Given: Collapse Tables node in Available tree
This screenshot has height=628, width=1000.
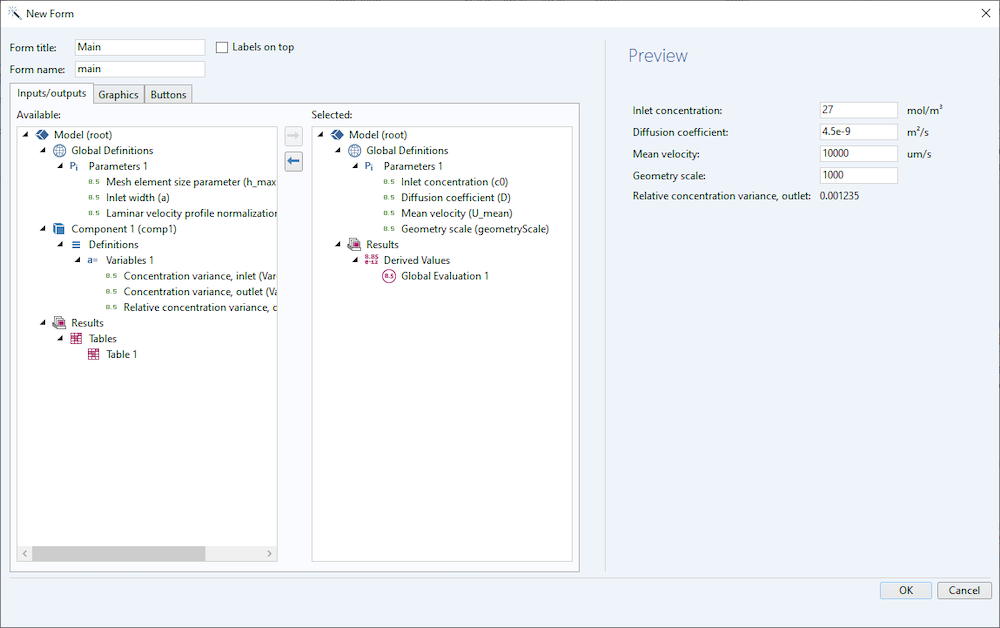Looking at the screenshot, I should tap(60, 339).
